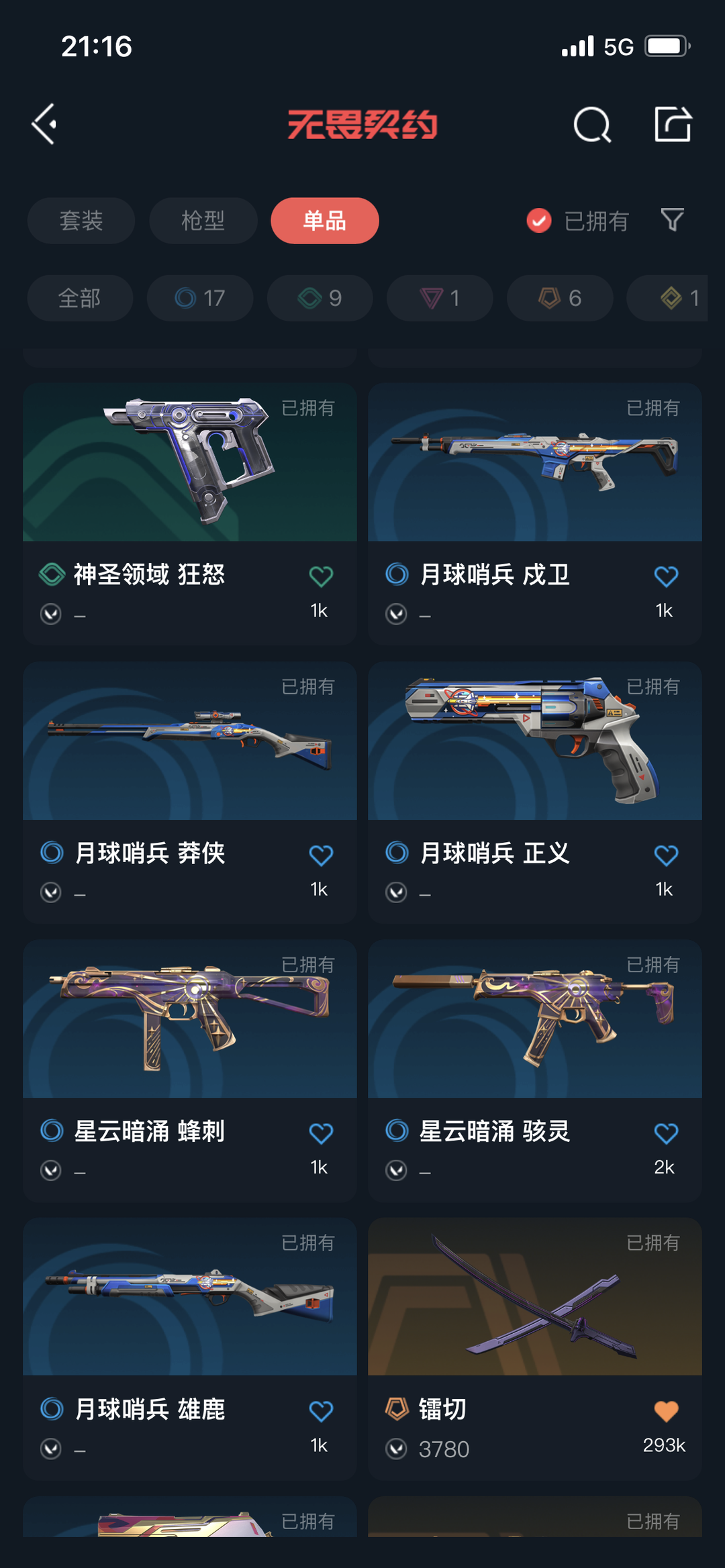Select the 全部 rarity filter chip
This screenshot has width=725, height=1568.
pos(80,298)
